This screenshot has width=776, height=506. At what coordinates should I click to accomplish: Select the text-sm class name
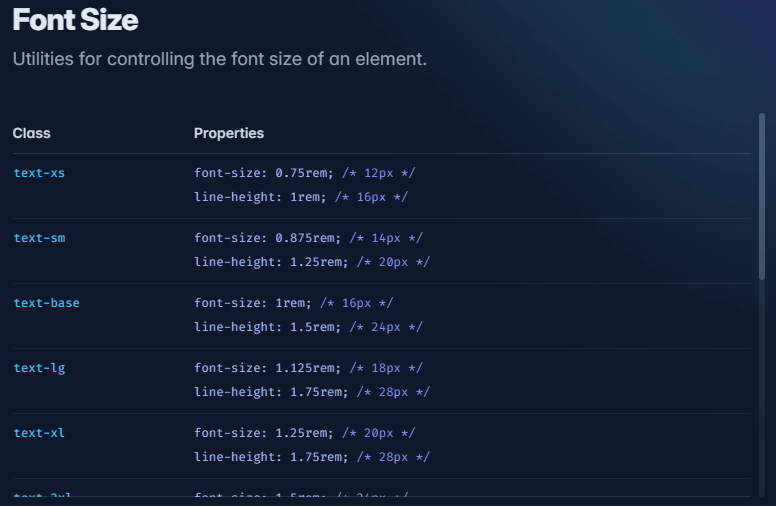pyautogui.click(x=39, y=238)
